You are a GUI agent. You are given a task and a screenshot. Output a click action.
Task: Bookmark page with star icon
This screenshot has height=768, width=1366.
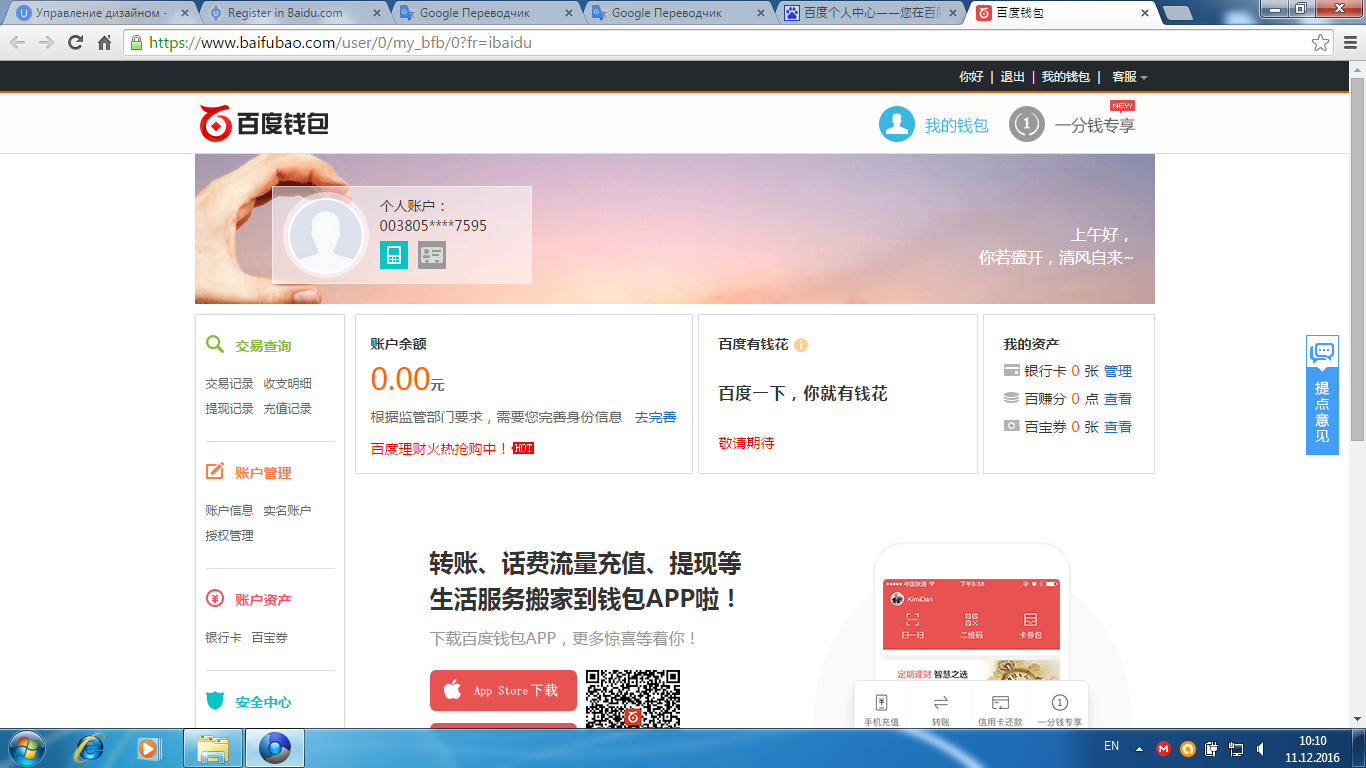pos(1321,43)
